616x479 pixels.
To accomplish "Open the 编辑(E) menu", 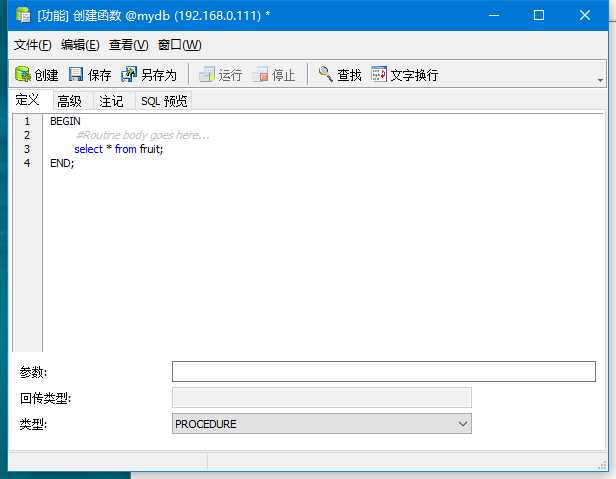I will (x=80, y=45).
